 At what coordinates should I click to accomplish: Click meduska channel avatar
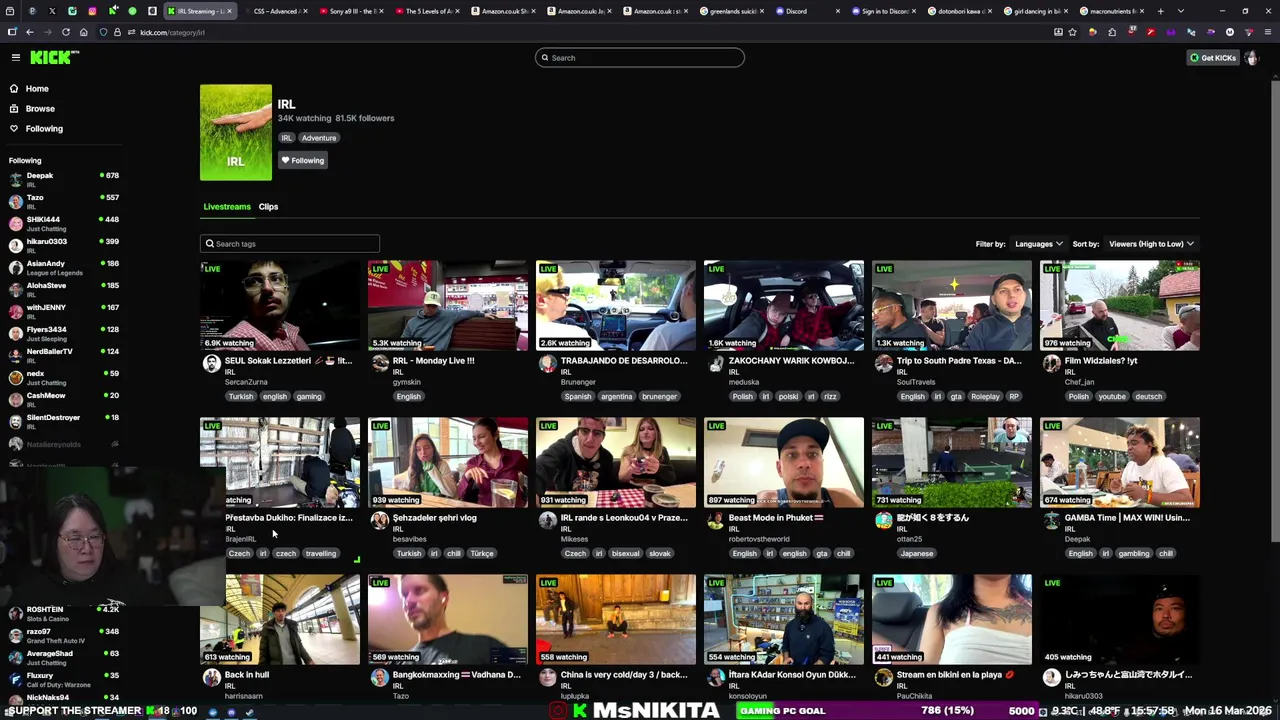(x=715, y=364)
